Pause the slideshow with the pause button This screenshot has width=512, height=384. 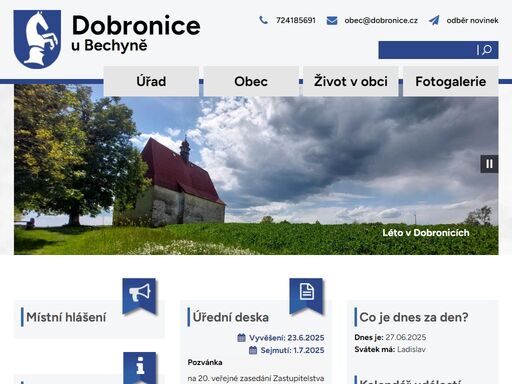pos(489,164)
